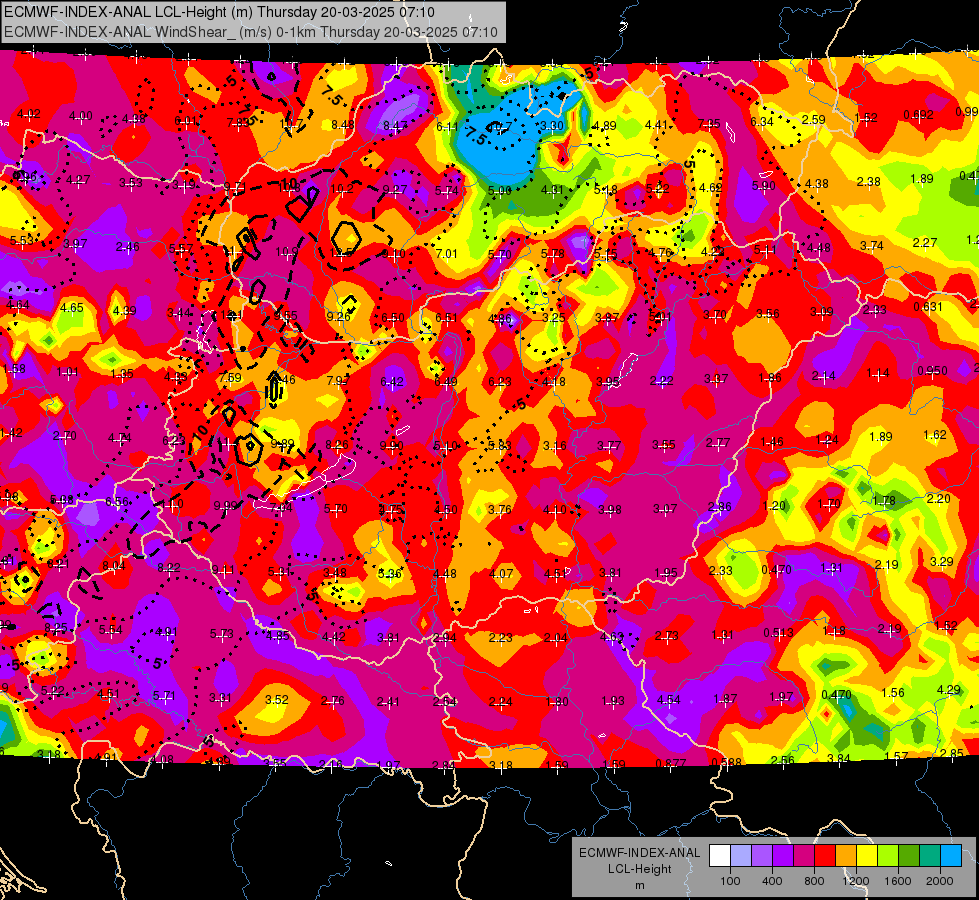Click the violet swatch above 400

(x=782, y=856)
